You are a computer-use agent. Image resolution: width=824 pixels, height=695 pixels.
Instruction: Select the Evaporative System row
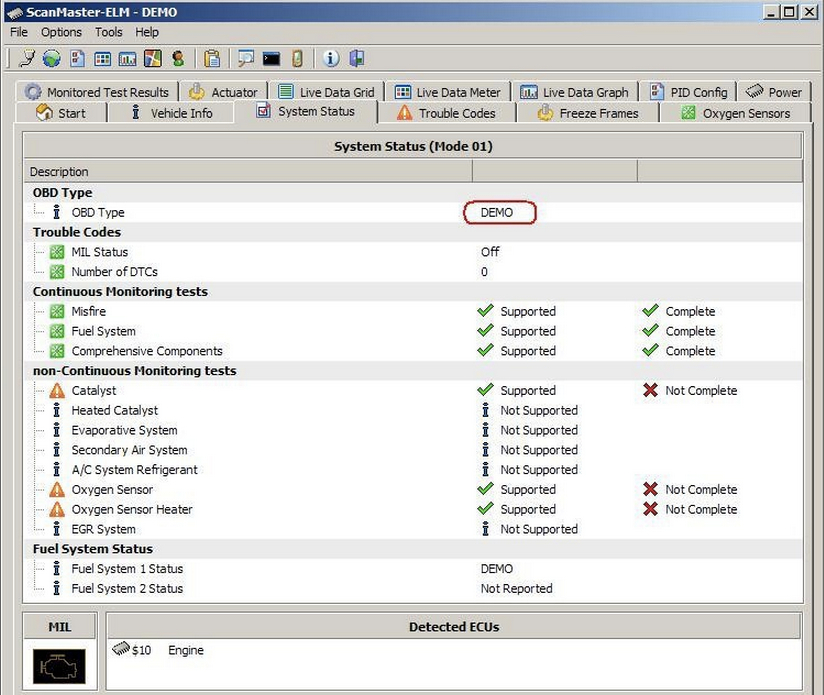pos(413,430)
